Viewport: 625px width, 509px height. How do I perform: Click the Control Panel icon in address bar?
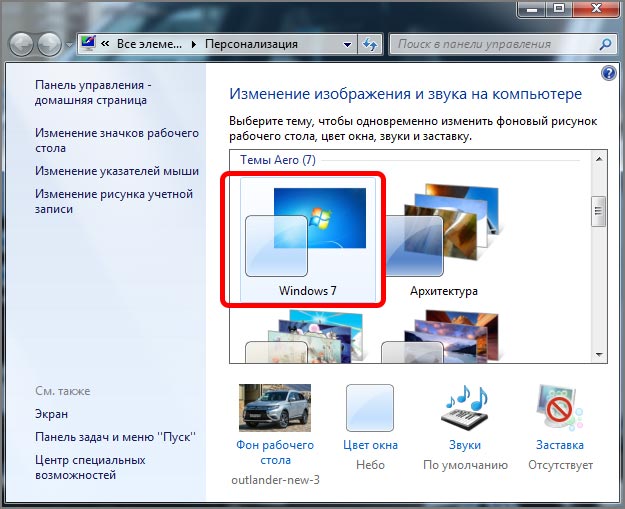point(88,43)
